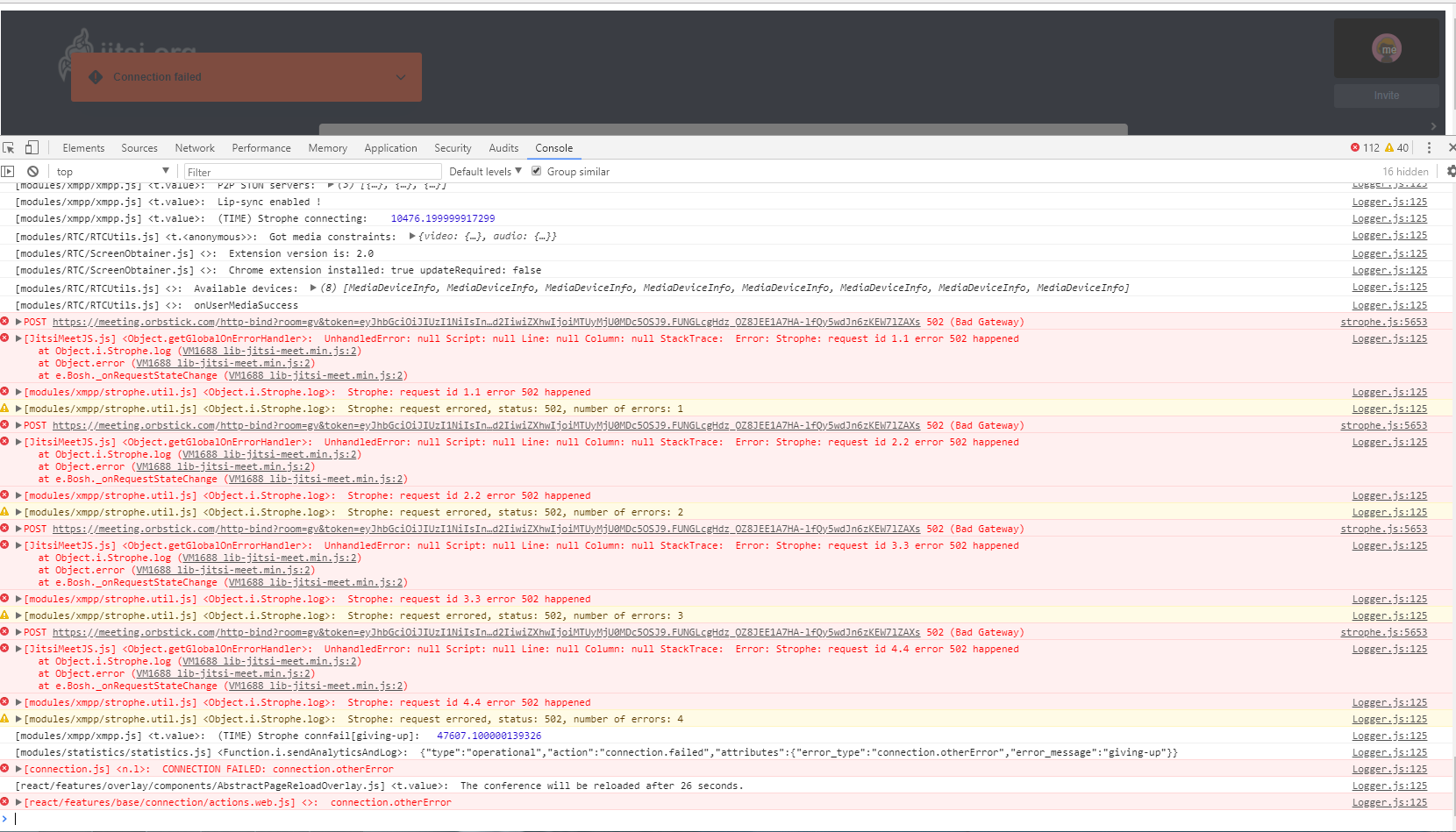Click the 'me' avatar circle
The width and height of the screenshot is (1456, 832).
(x=1387, y=49)
